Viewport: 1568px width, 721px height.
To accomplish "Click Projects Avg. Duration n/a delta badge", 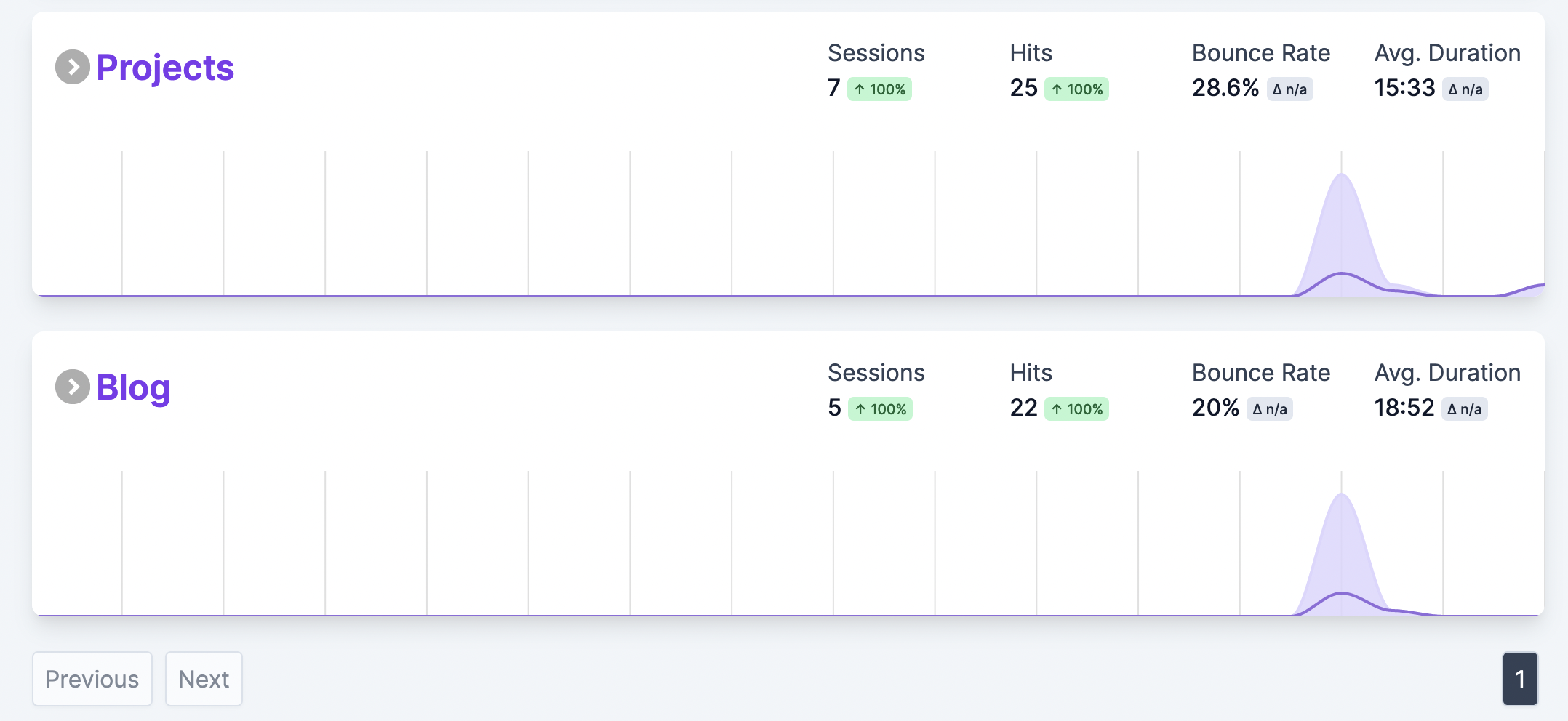I will coord(1465,89).
